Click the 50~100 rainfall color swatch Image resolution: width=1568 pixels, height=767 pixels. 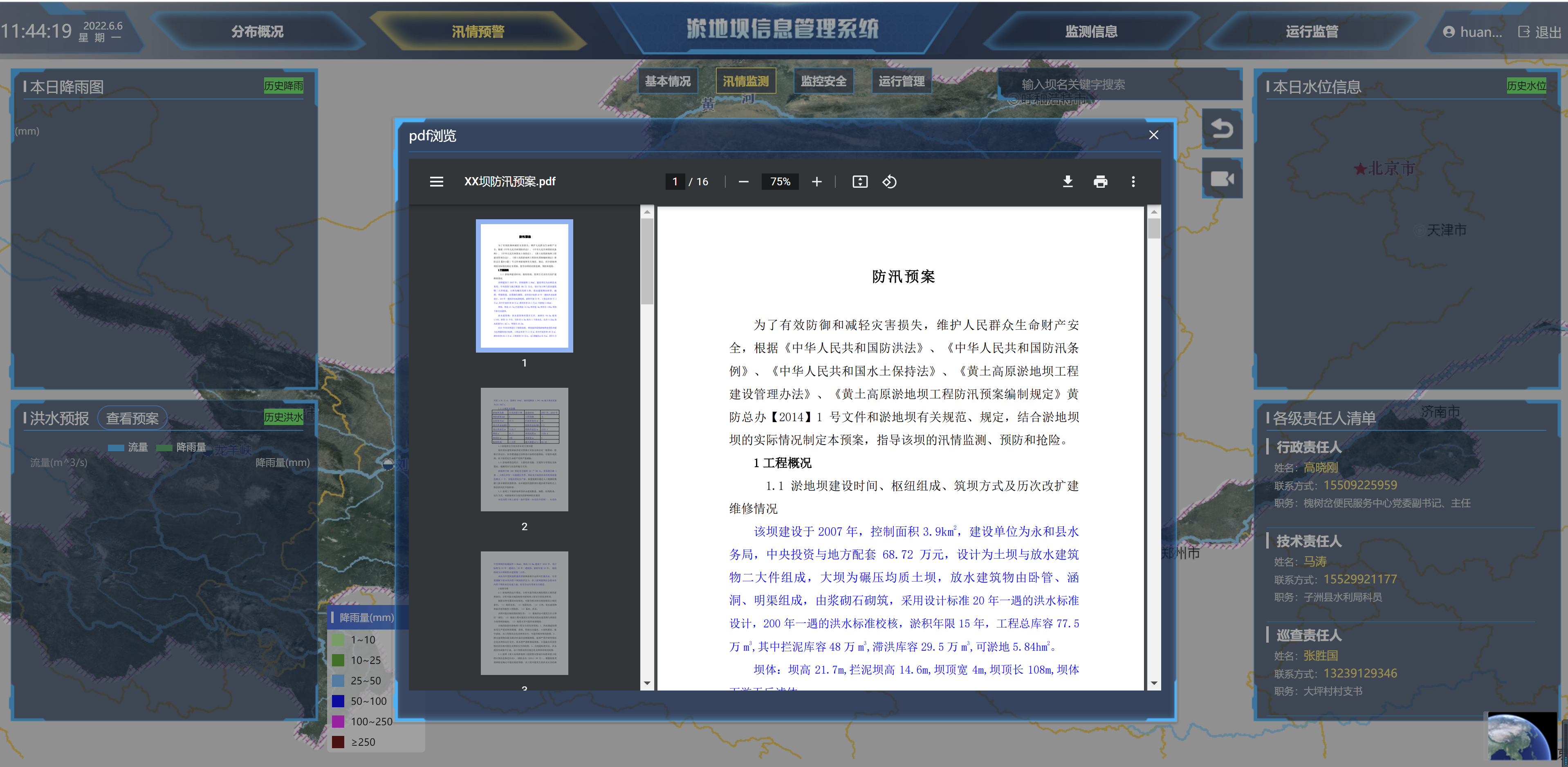pos(338,701)
